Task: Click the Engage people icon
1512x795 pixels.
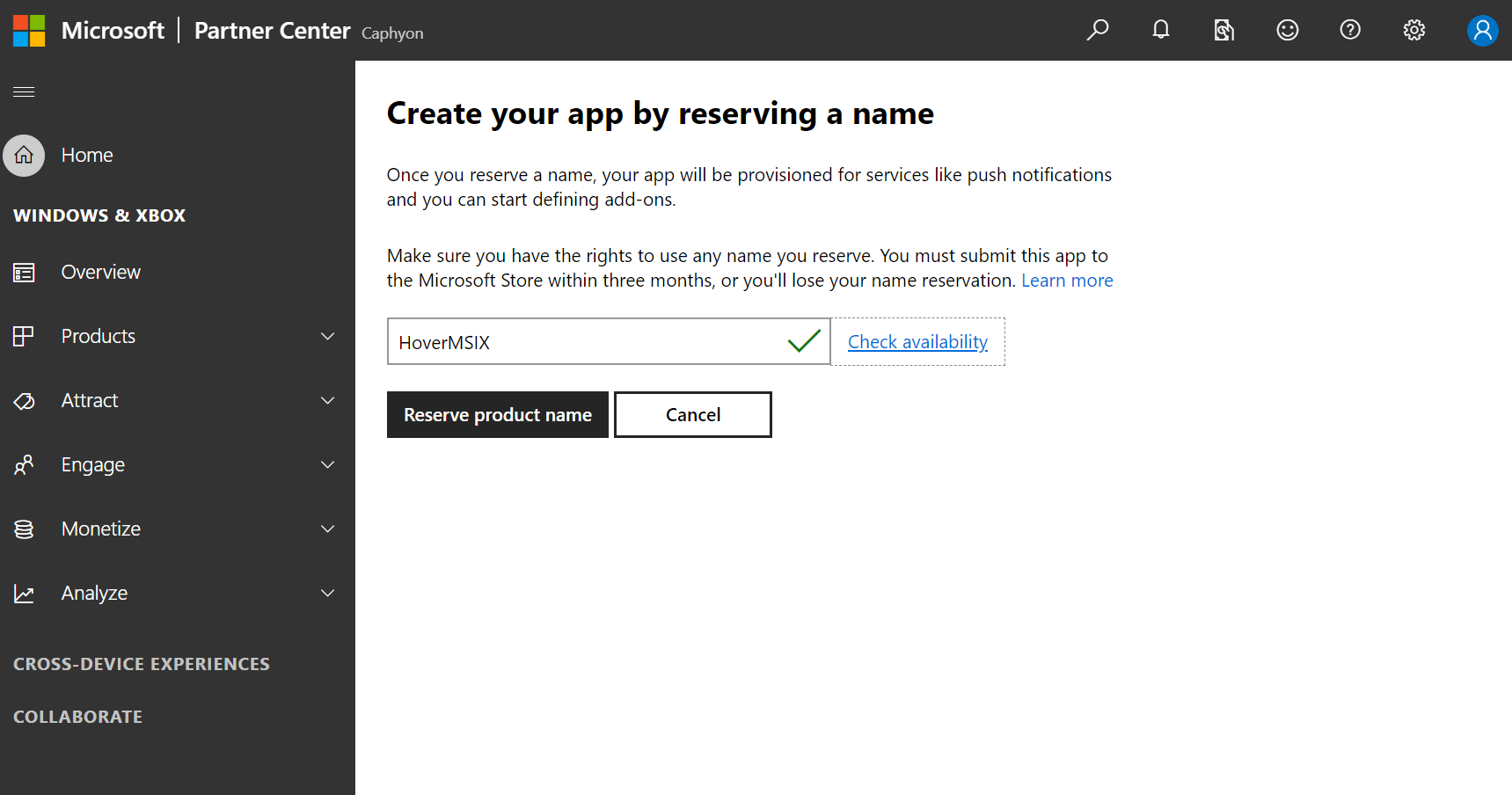Action: click(24, 465)
